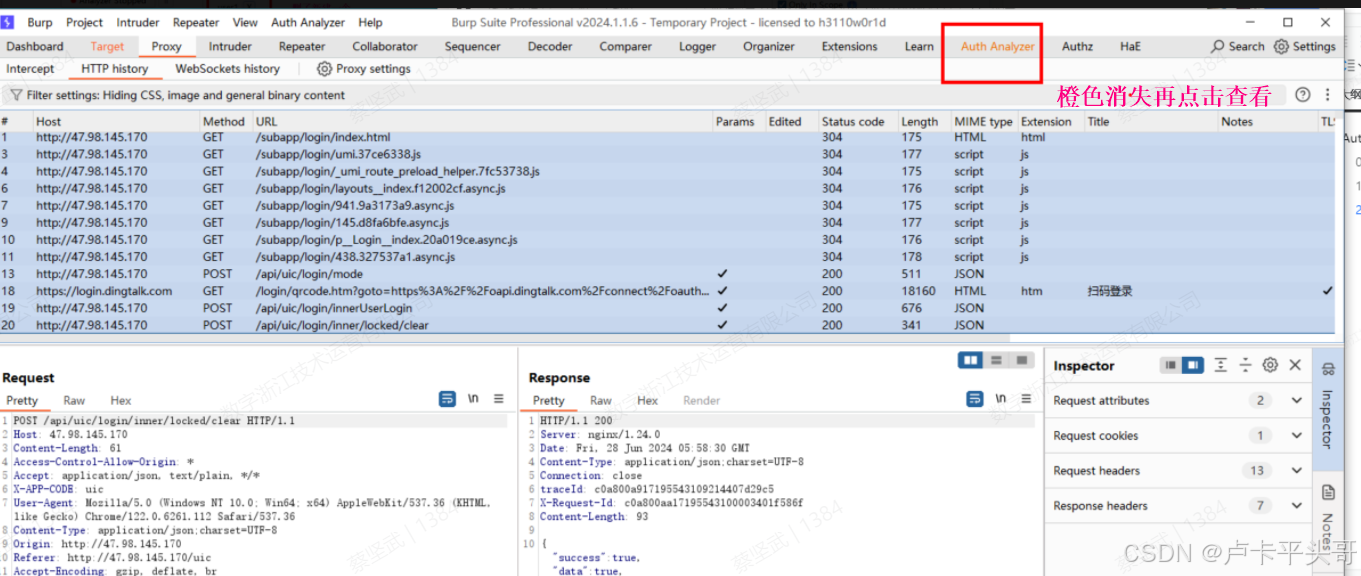The height and width of the screenshot is (576, 1361).
Task: Open the Request editor hamburger menu icon
Action: click(499, 398)
